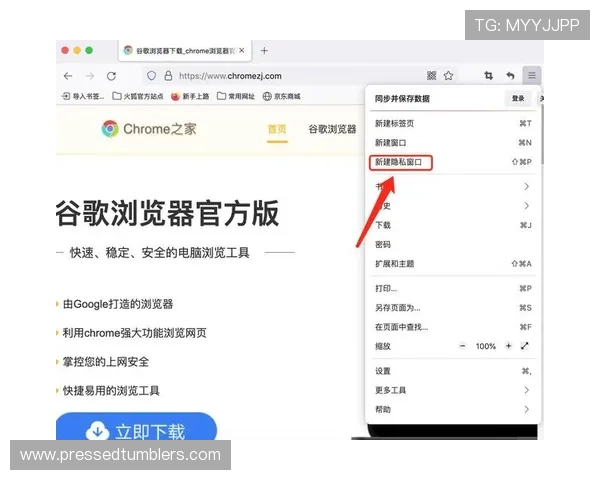Click the undo arrow toolbar icon
Screen dimensions: 600x480
(510, 76)
